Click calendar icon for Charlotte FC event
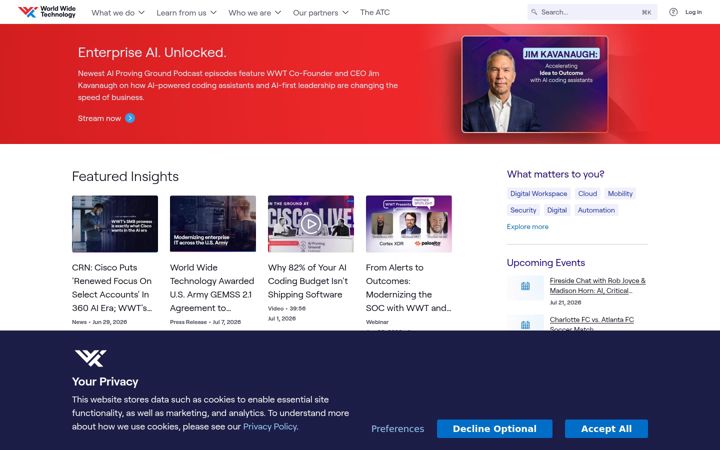The width and height of the screenshot is (720, 450). pos(525,323)
